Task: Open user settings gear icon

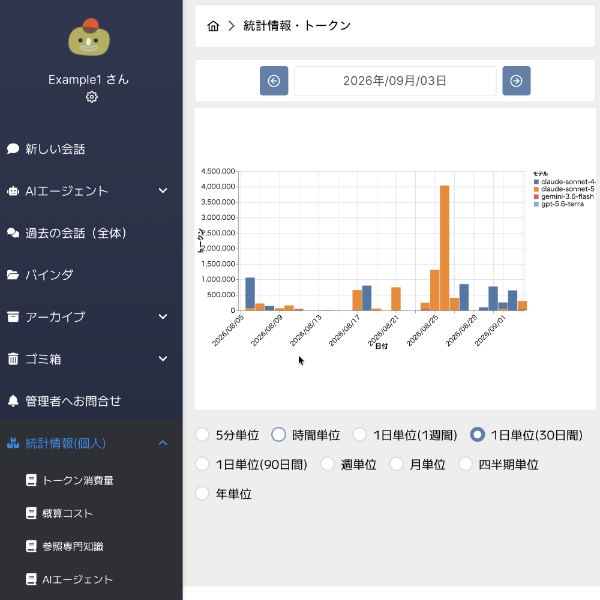Action: coord(91,97)
